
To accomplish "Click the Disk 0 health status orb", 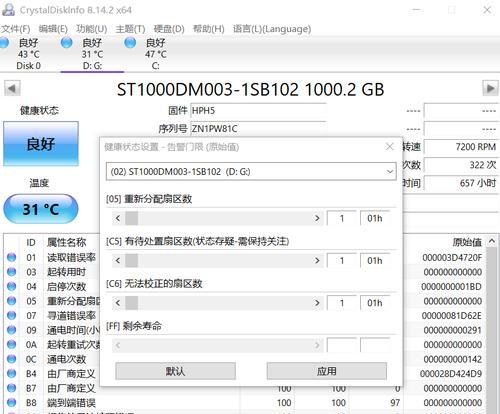I will 4,43.
